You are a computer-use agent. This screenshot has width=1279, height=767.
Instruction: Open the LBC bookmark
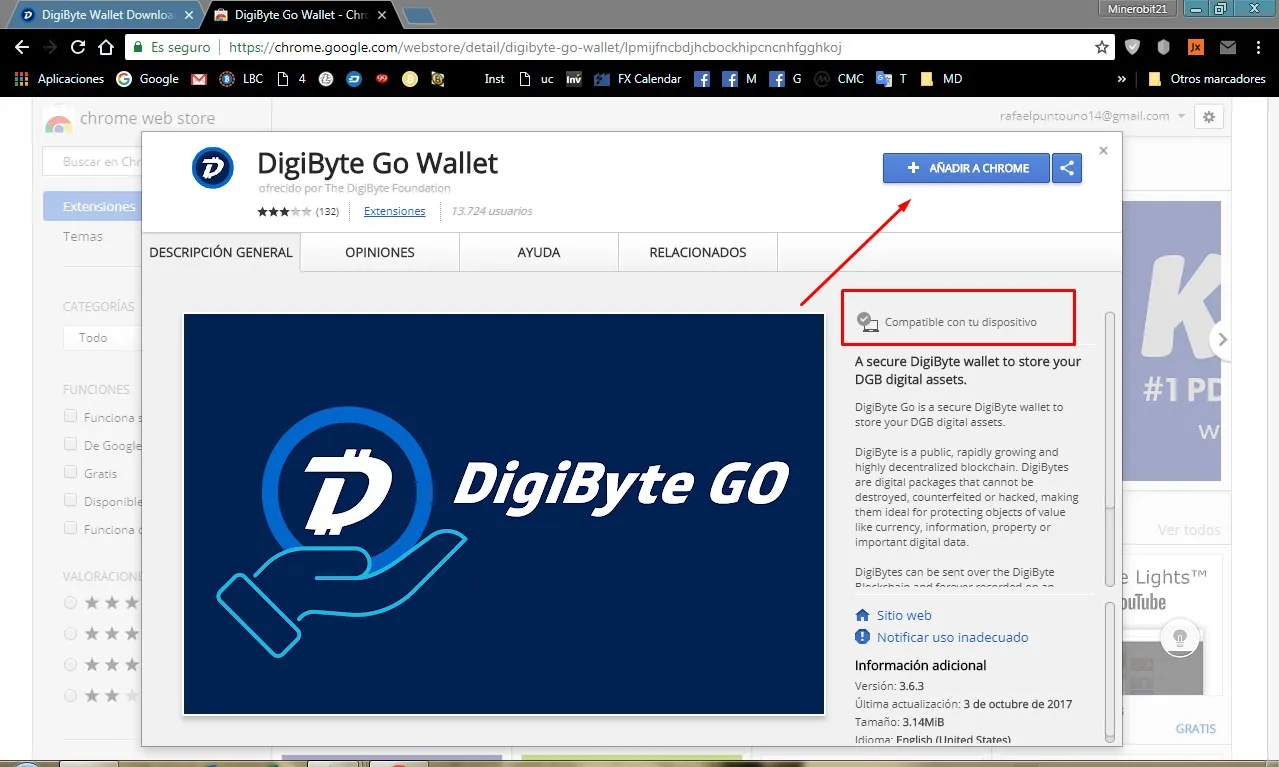[x=241, y=79]
